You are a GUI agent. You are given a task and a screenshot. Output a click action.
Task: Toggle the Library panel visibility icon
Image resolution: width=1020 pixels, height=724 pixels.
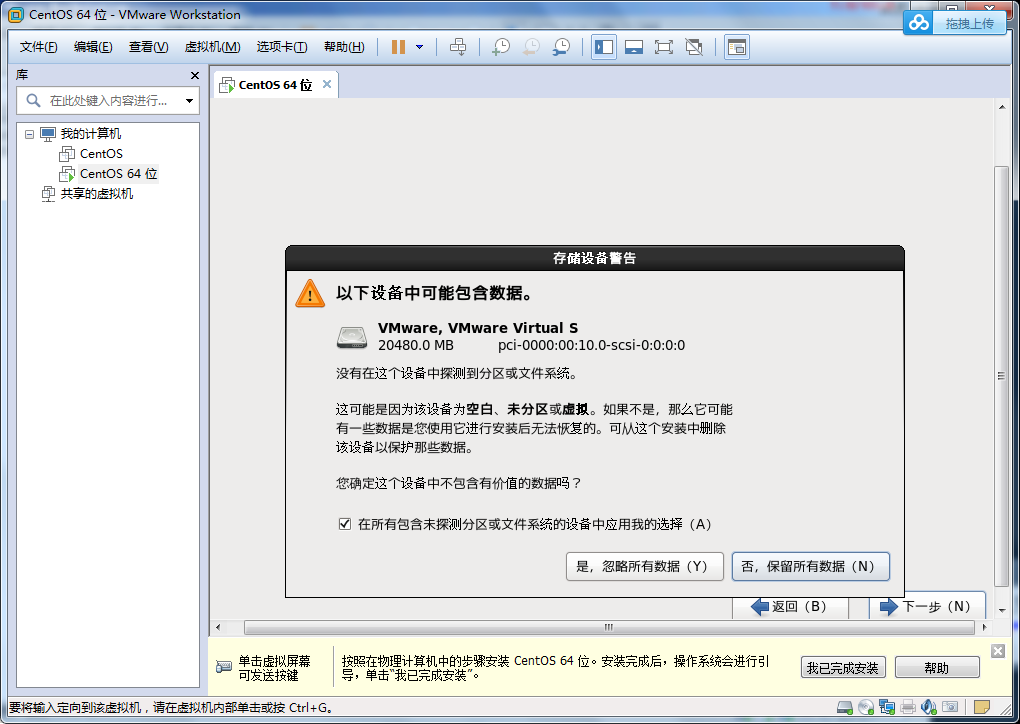pos(602,46)
